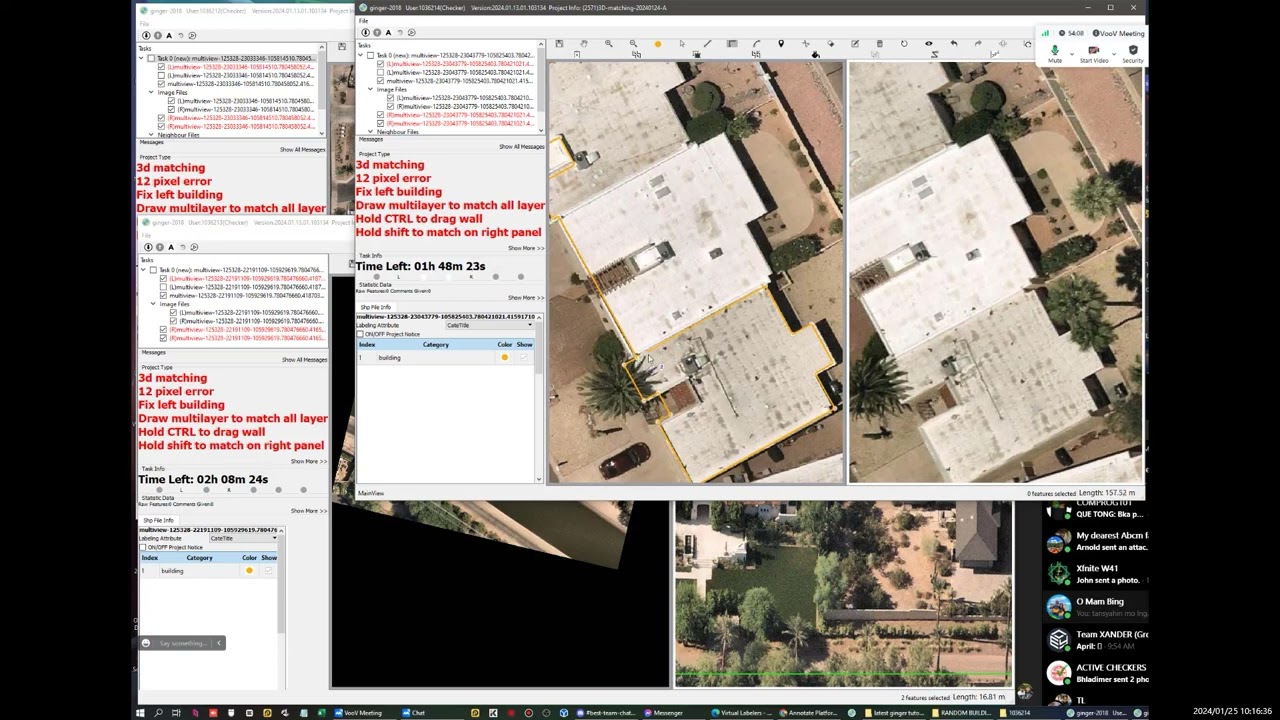Collapse Task 0 tree in top-left window
The image size is (1280, 720).
pos(141,58)
